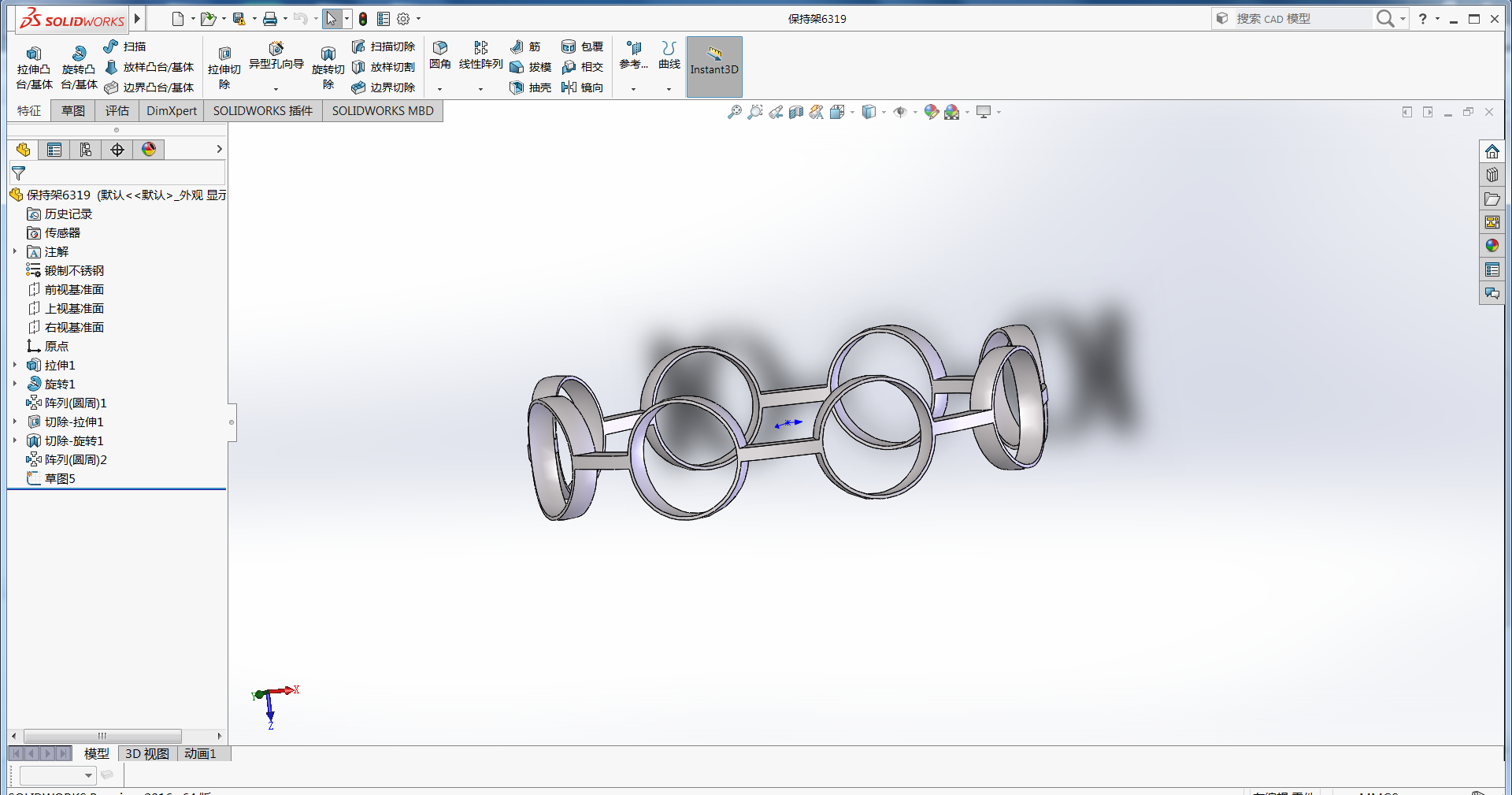Select the Extruded Cut (拉伸切除) tool
This screenshot has height=795, width=1512.
pos(224,67)
